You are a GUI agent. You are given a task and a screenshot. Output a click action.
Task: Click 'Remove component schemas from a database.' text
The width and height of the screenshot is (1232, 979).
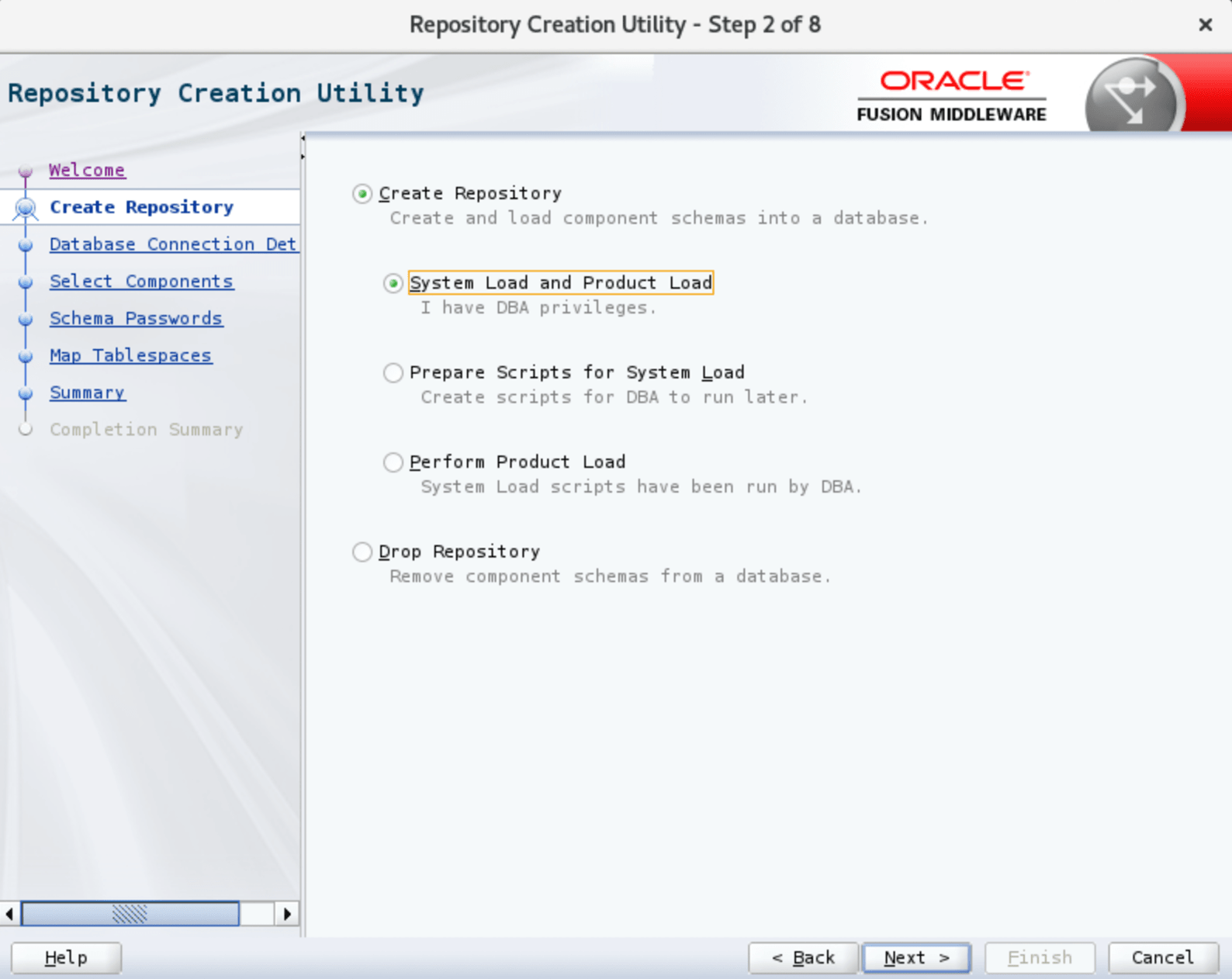pyautogui.click(x=611, y=576)
